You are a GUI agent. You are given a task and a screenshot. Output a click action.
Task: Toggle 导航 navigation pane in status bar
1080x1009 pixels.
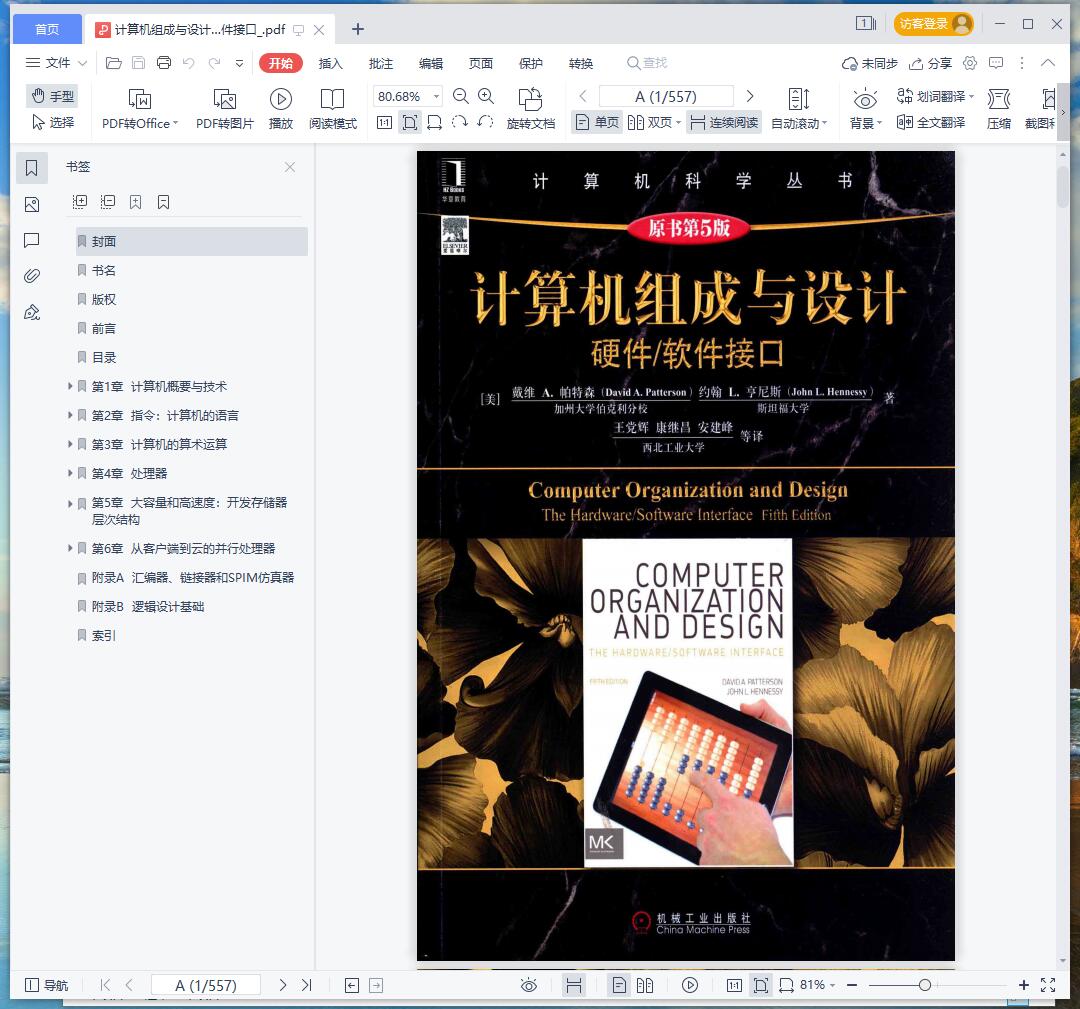pyautogui.click(x=46, y=986)
